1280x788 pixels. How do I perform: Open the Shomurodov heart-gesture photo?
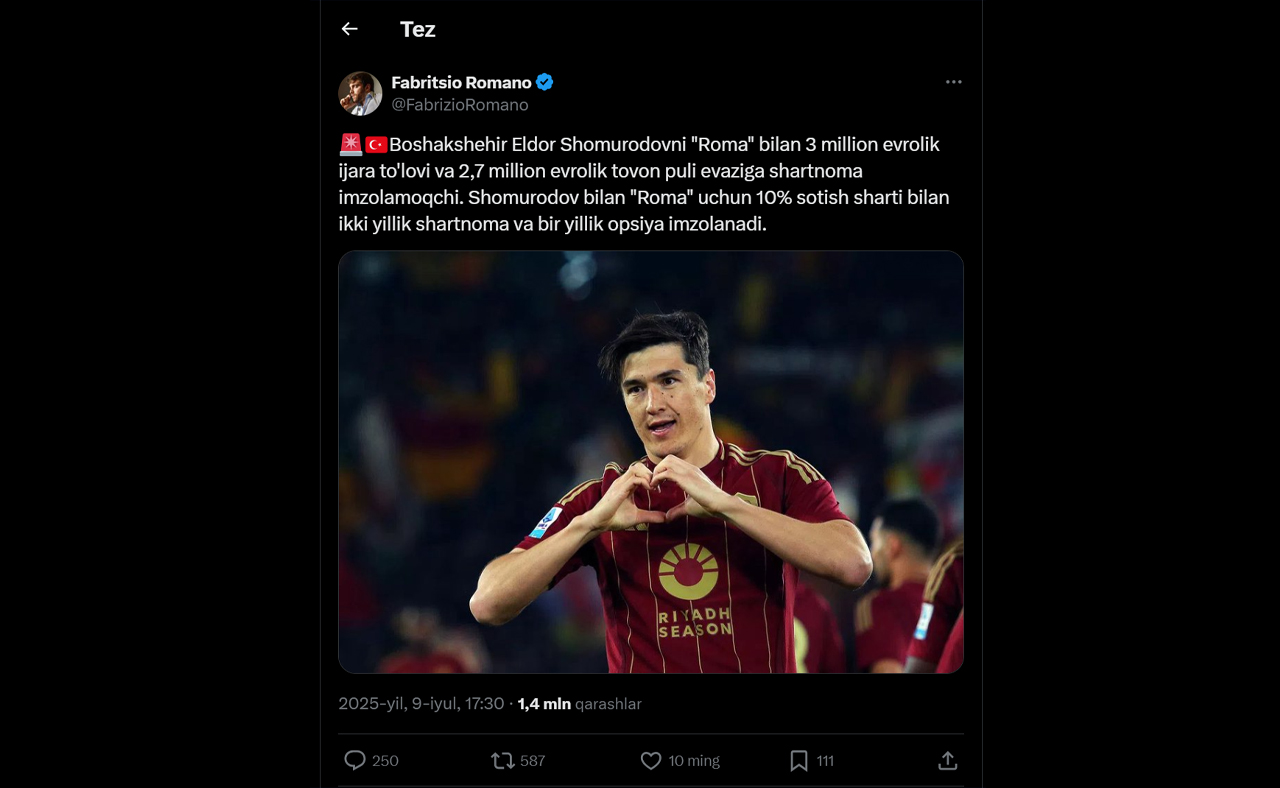pyautogui.click(x=651, y=462)
